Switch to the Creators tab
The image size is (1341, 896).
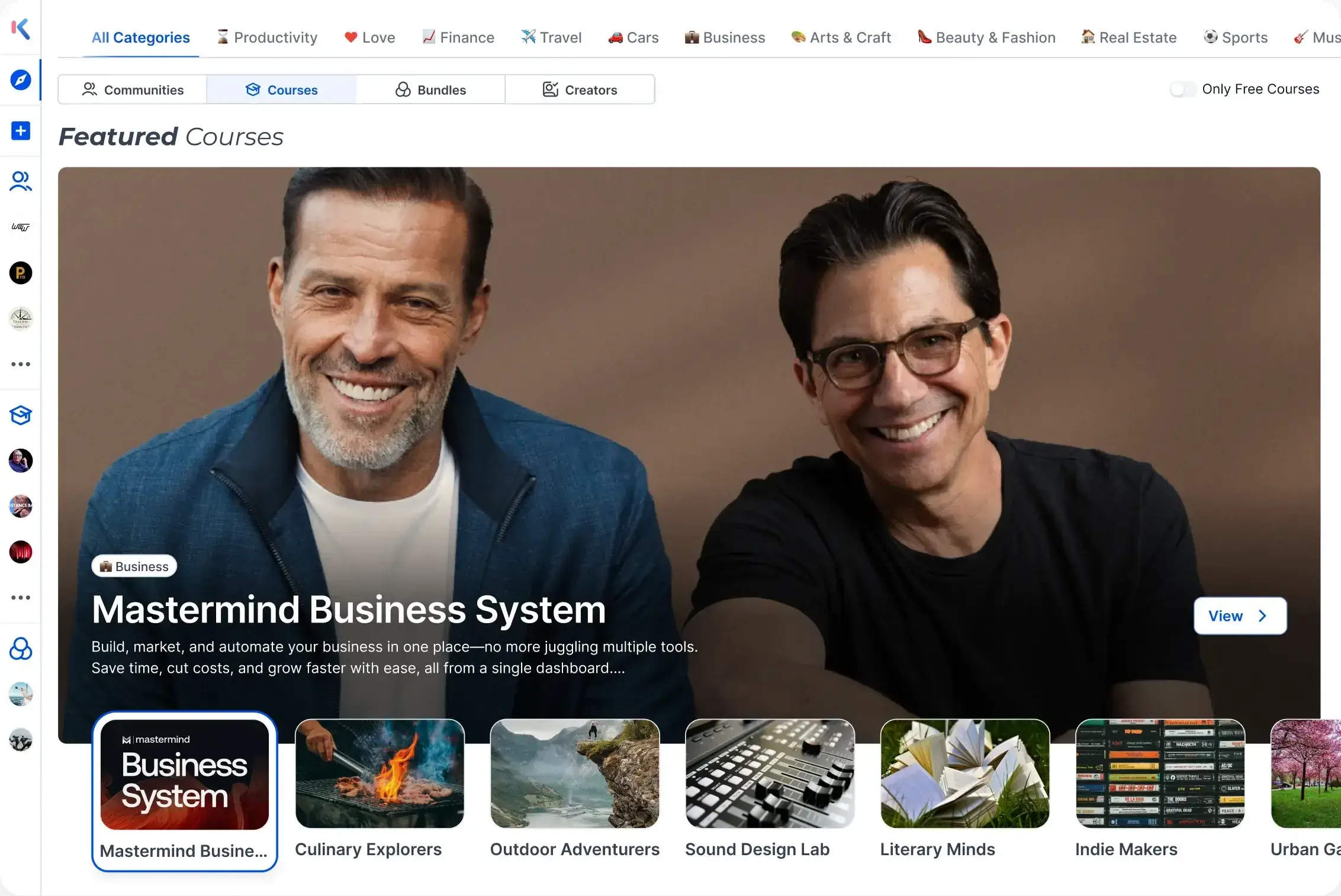[x=580, y=90]
